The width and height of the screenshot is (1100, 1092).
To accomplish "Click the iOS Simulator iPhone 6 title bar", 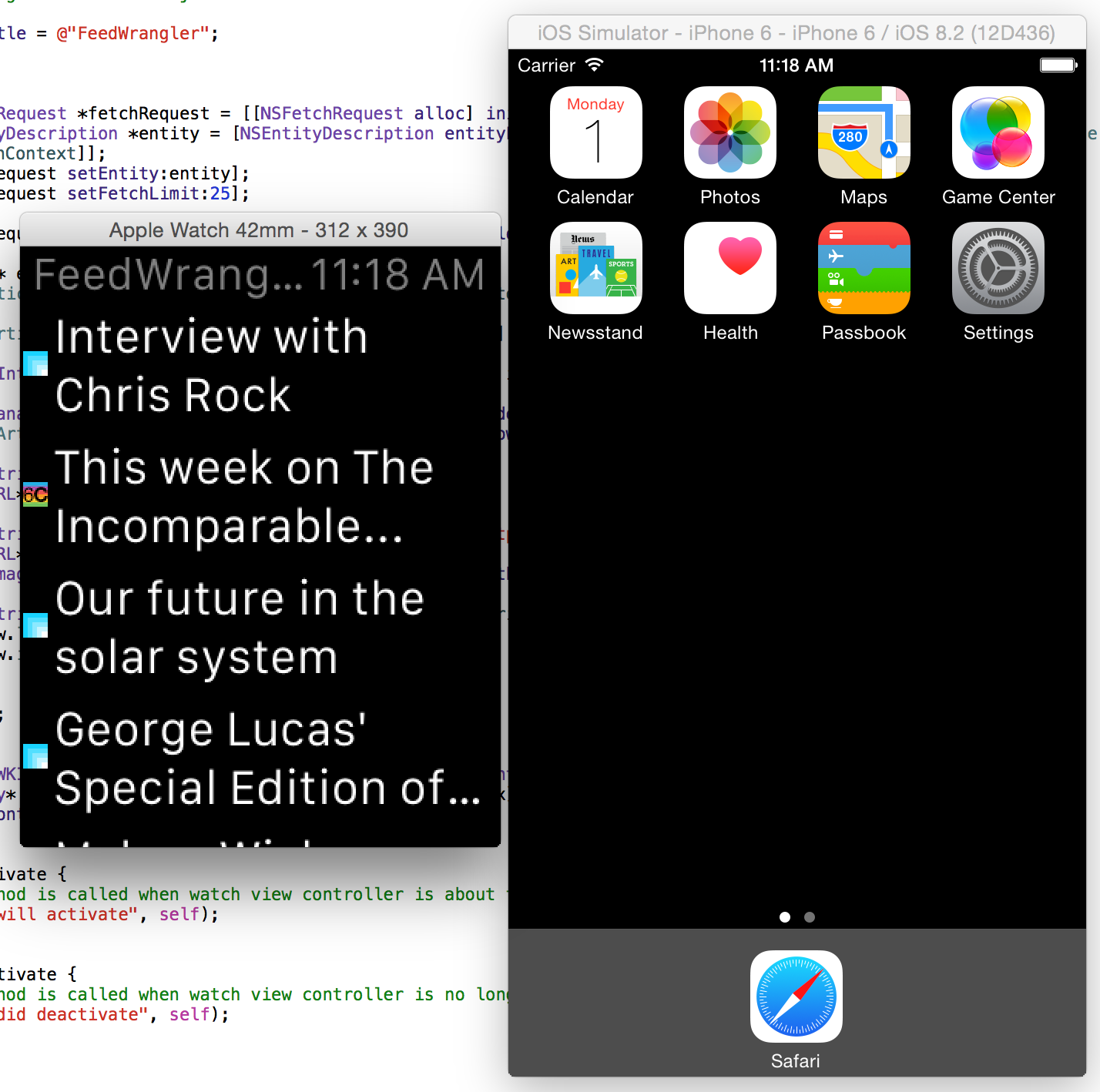I will 796,33.
